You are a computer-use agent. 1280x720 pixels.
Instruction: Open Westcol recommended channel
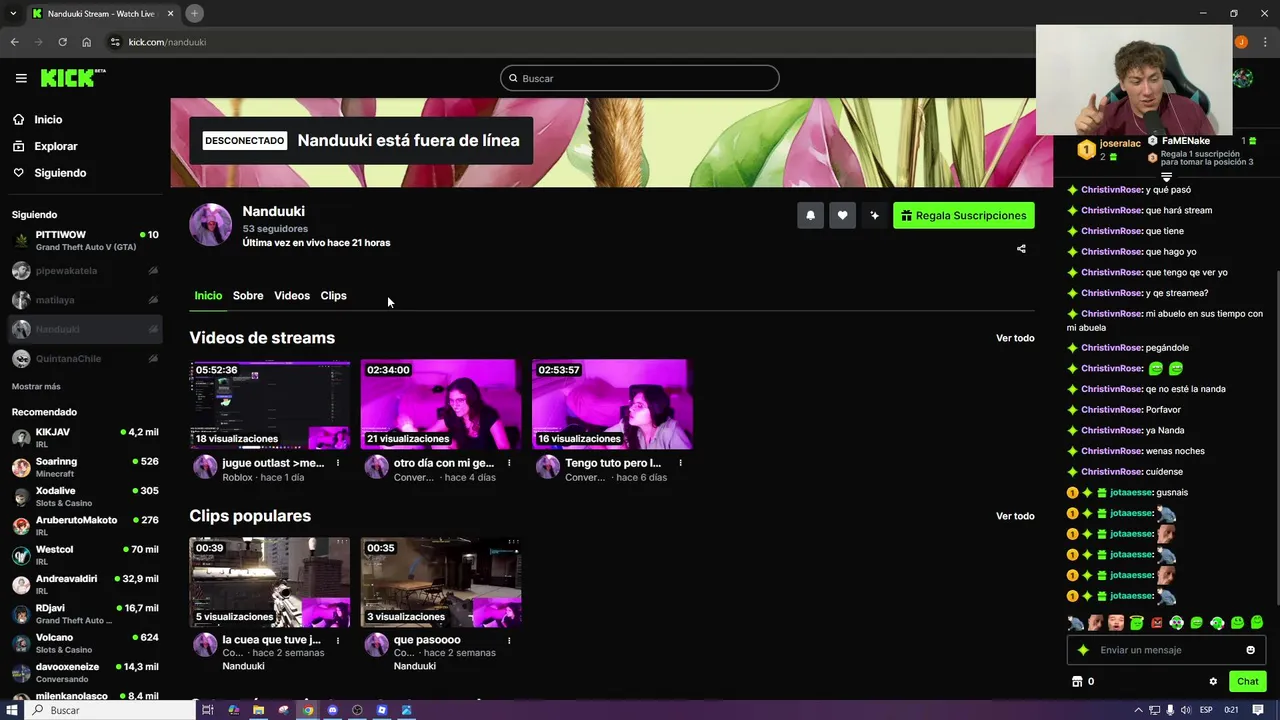point(85,555)
